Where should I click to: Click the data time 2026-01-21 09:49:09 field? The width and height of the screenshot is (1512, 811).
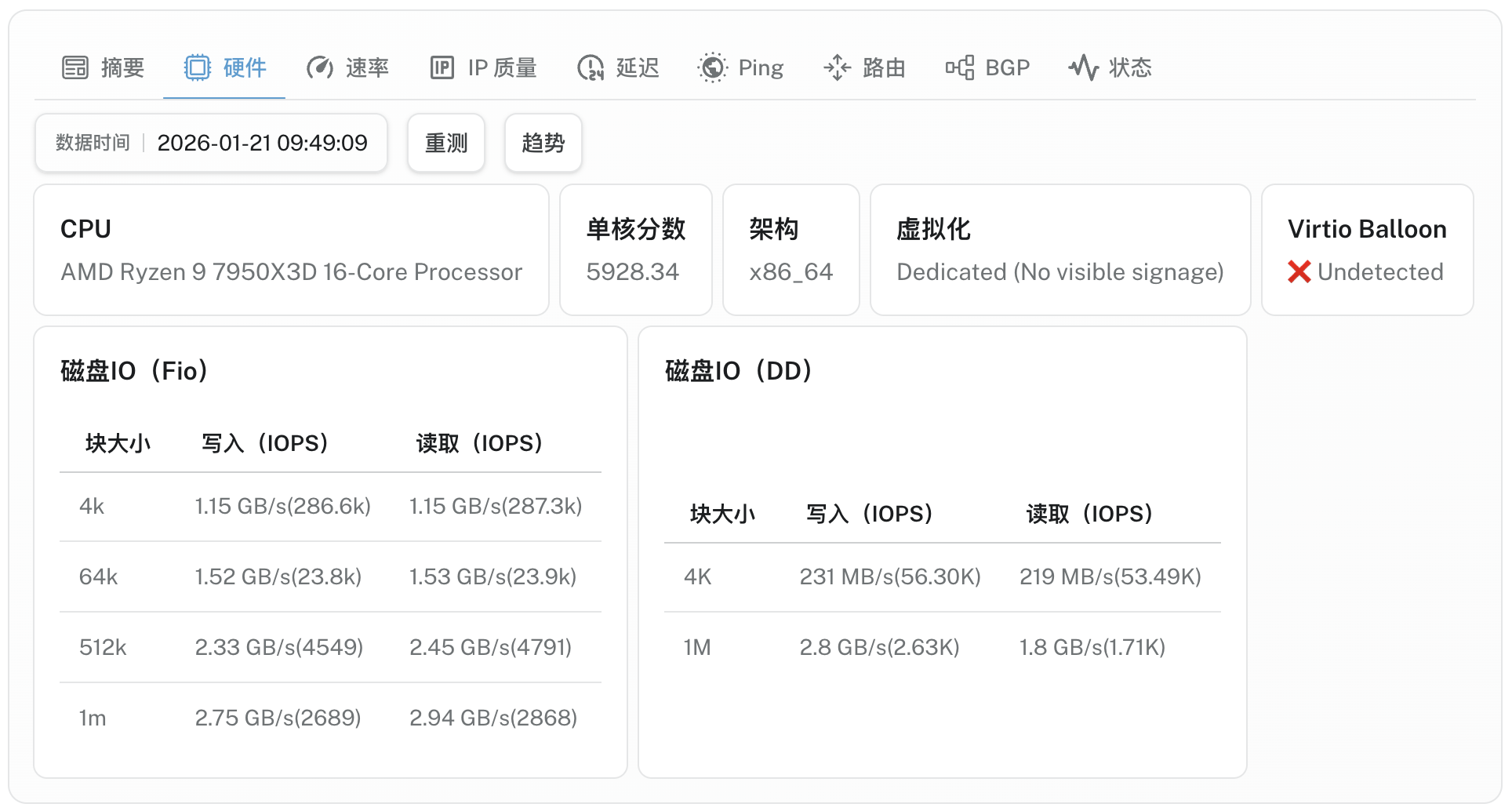click(x=262, y=143)
